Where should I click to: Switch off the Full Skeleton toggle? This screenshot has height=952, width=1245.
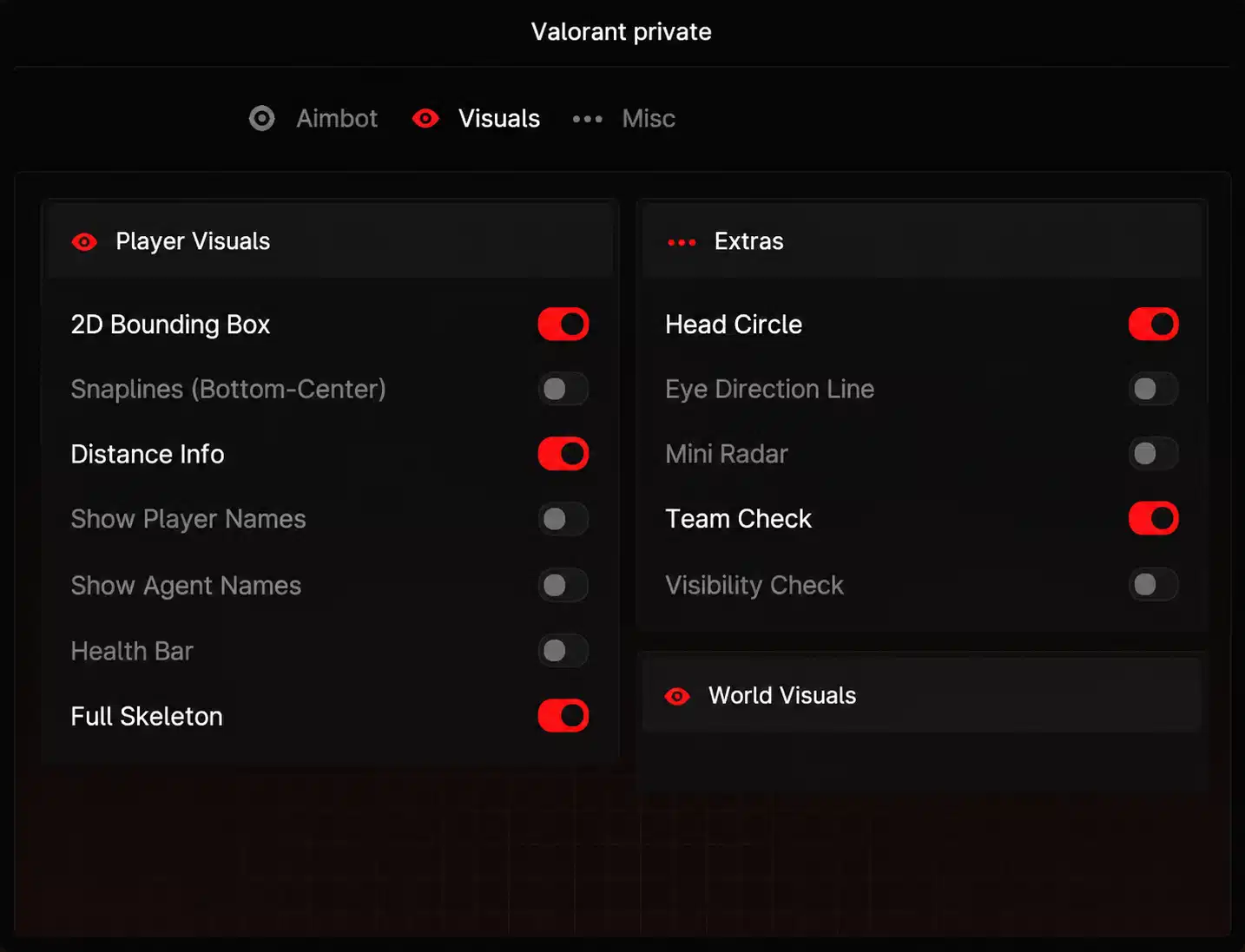tap(563, 716)
